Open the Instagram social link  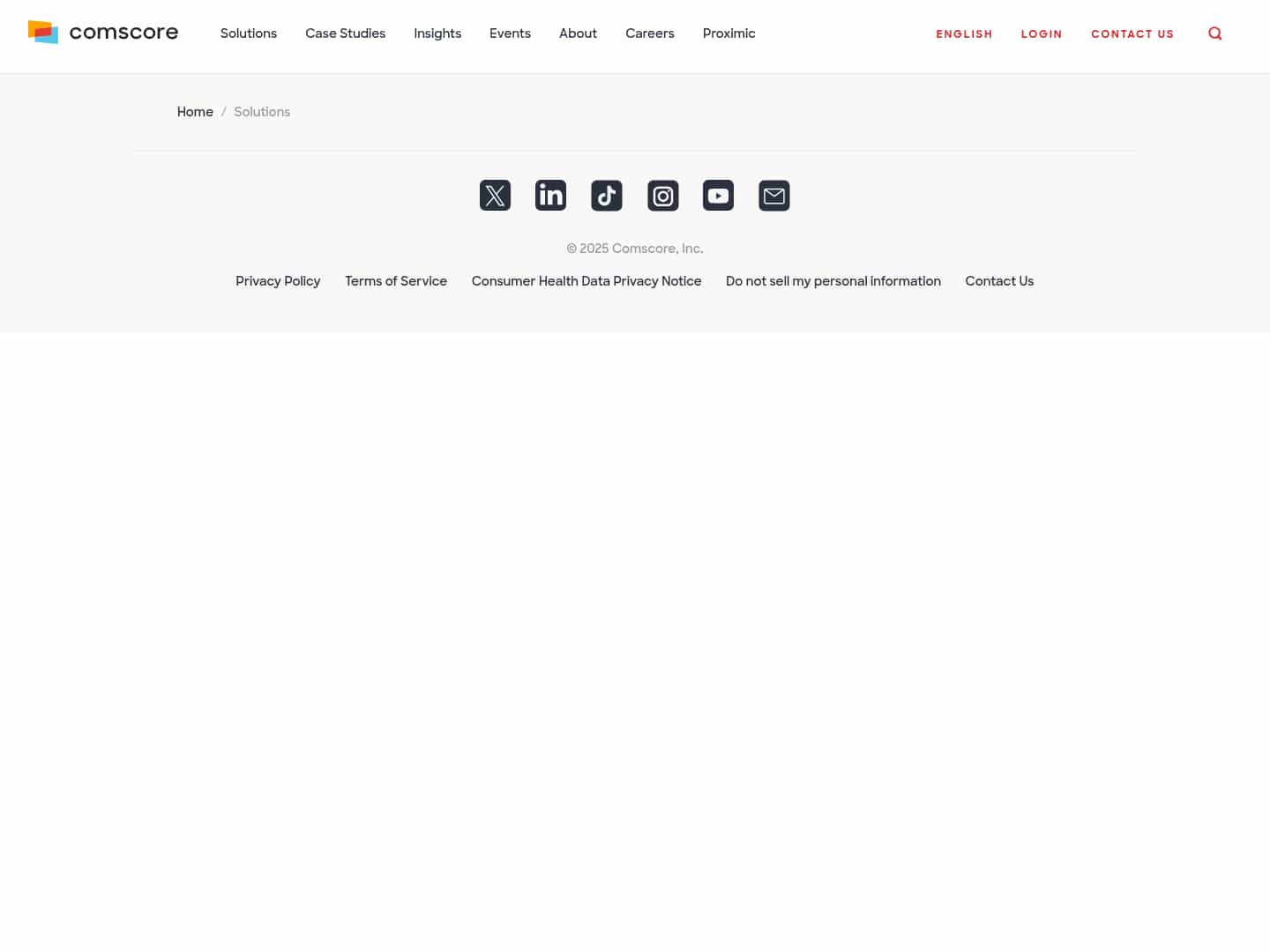tap(662, 195)
